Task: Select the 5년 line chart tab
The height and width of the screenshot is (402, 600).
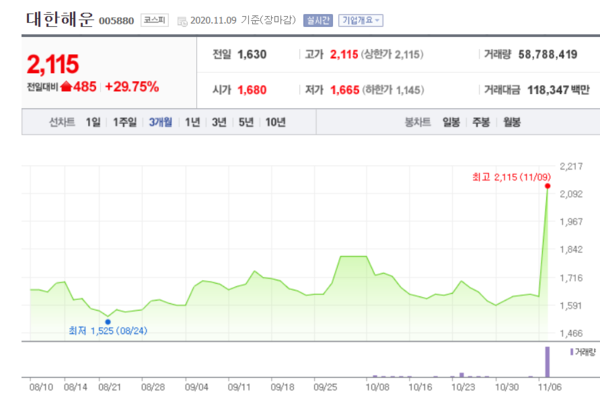Action: tap(246, 122)
